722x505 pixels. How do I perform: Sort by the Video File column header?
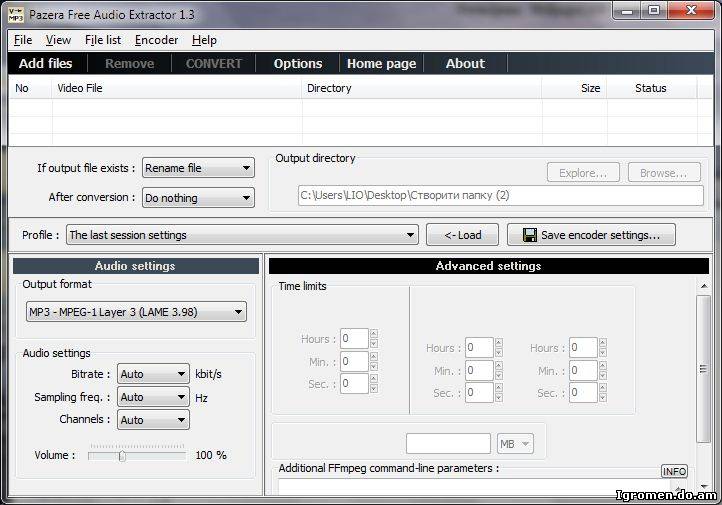coord(177,88)
